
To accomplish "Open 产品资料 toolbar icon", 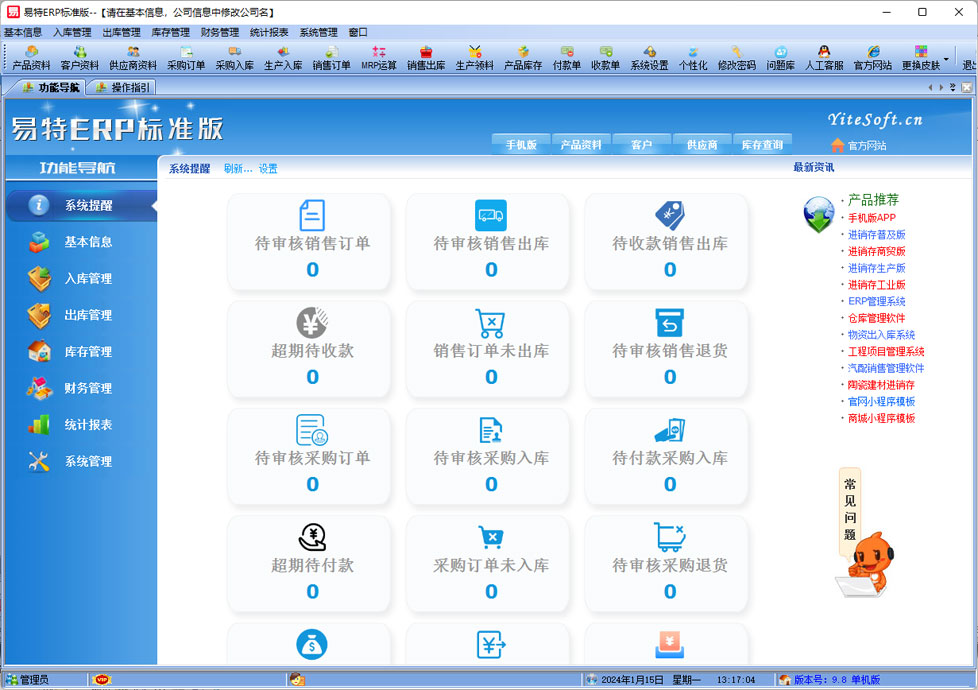I will point(31,58).
